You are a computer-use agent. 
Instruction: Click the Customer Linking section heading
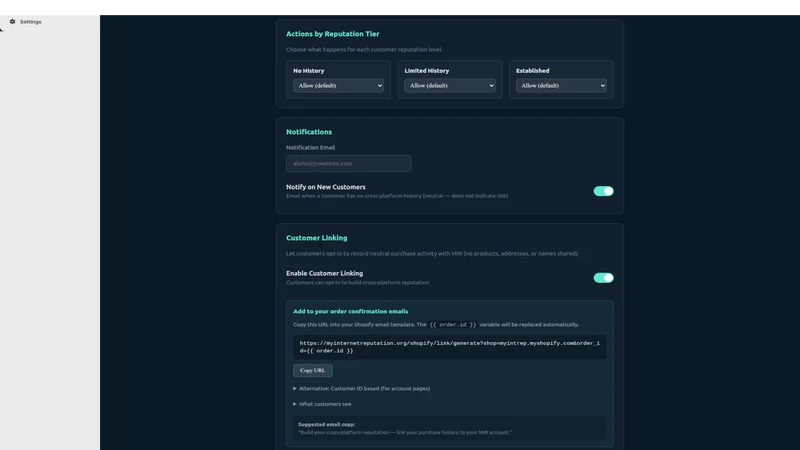click(x=316, y=238)
